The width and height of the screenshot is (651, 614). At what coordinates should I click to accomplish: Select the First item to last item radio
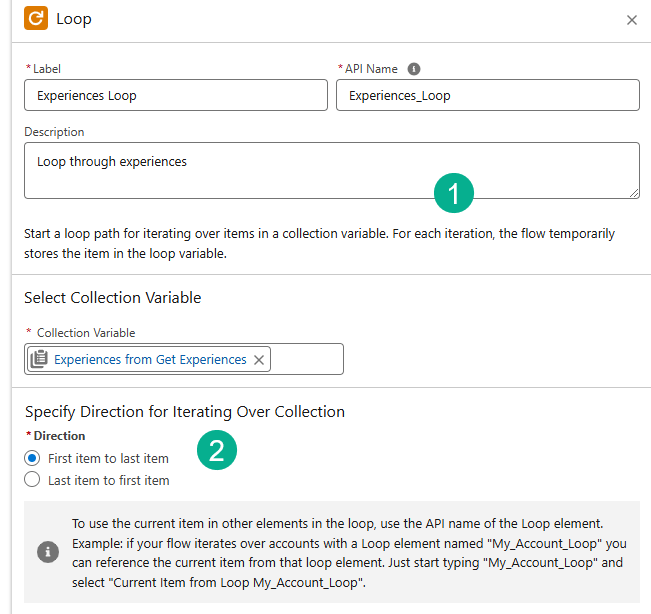(x=32, y=458)
